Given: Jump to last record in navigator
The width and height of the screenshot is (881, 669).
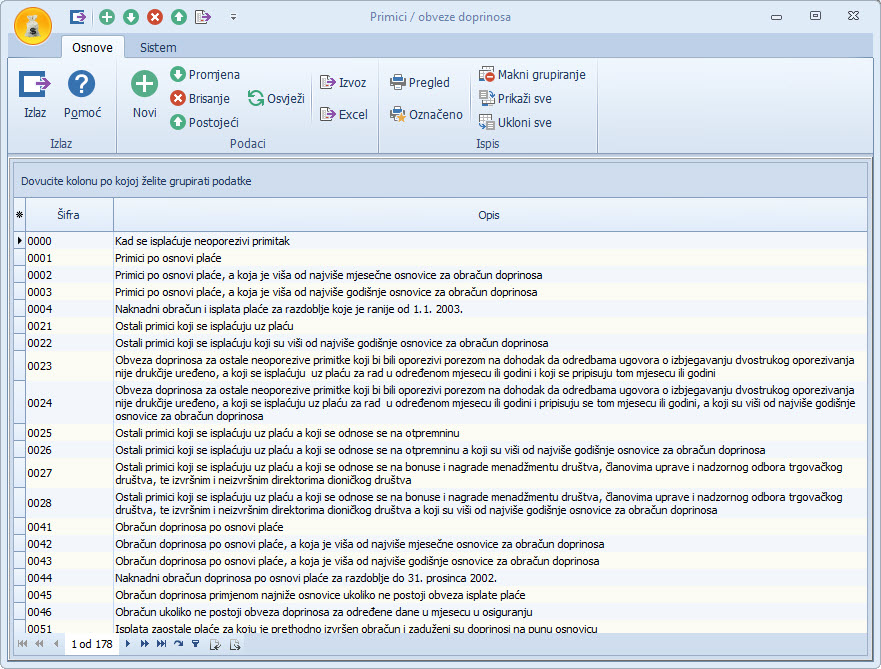Looking at the screenshot, I should coord(161,645).
